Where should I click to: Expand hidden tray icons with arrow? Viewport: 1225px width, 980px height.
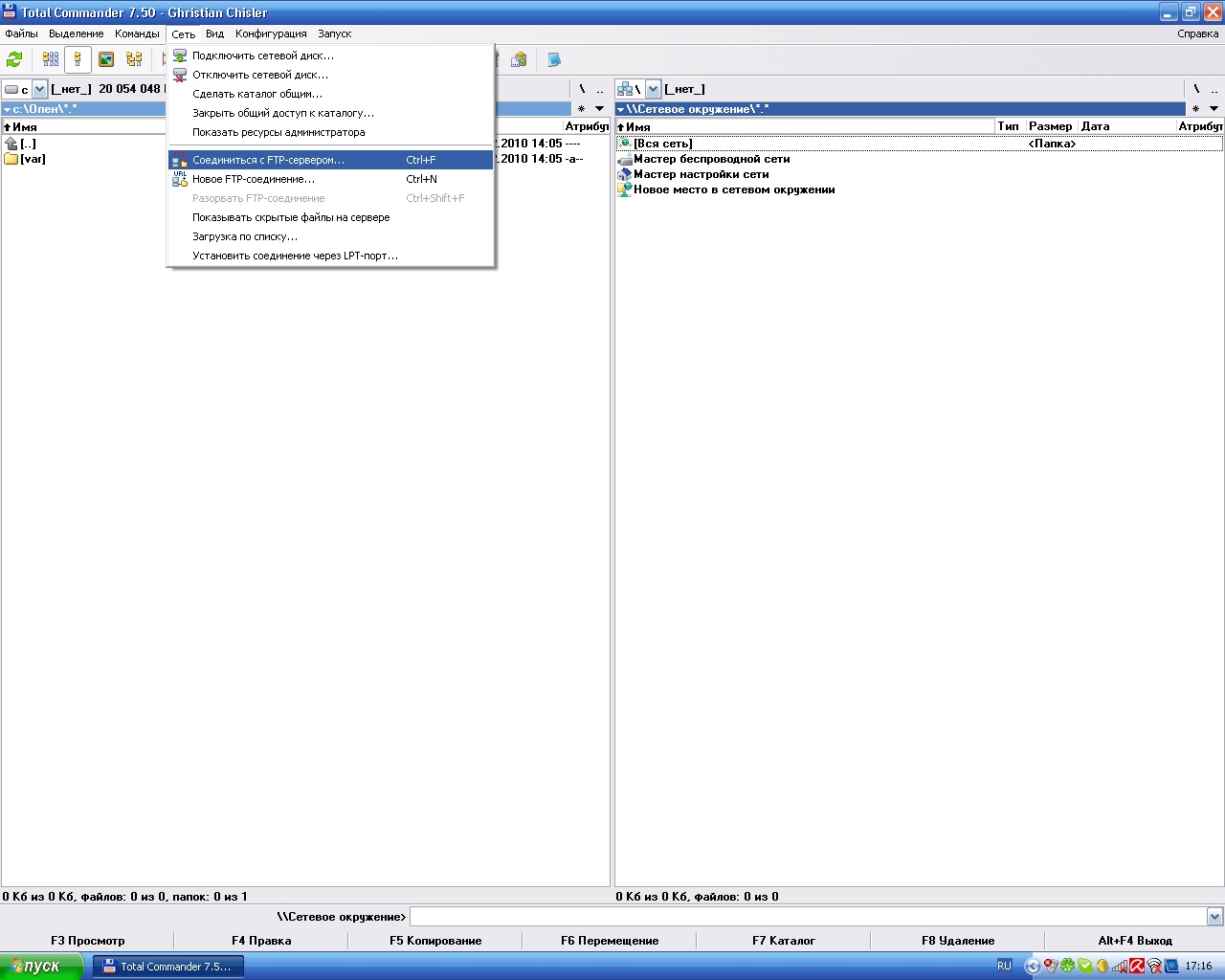pyautogui.click(x=1032, y=966)
